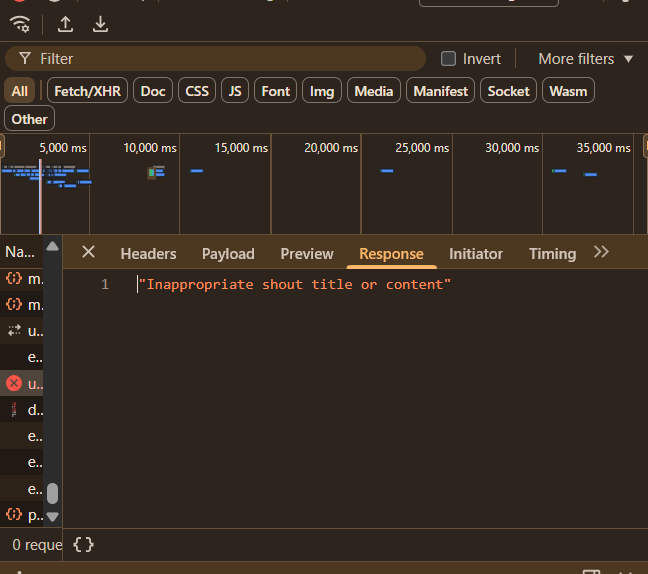Viewport: 648px width, 574px height.
Task: Click the export HAR download icon
Action: 100,24
